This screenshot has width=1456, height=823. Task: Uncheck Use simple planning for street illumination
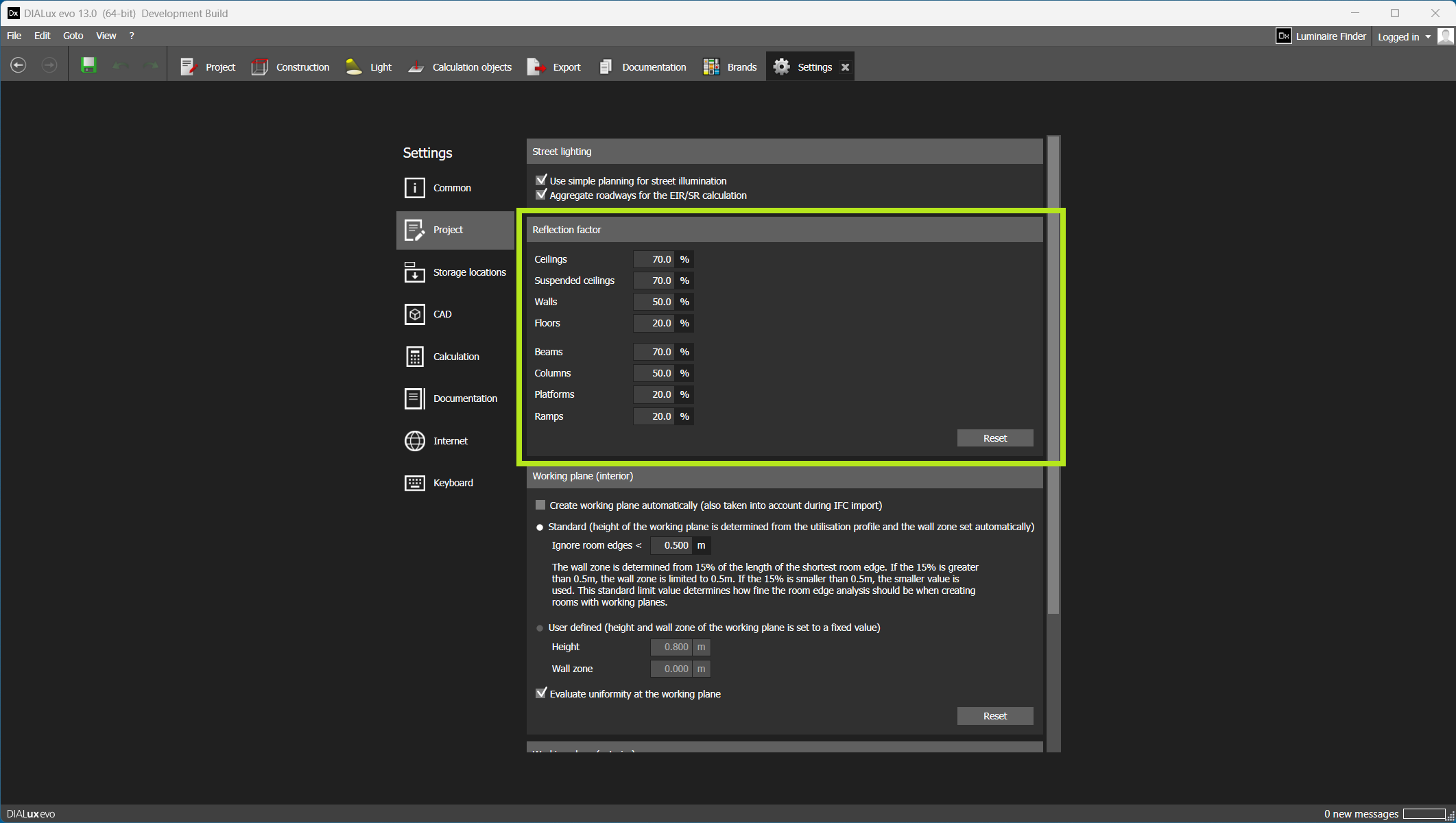[x=541, y=180]
